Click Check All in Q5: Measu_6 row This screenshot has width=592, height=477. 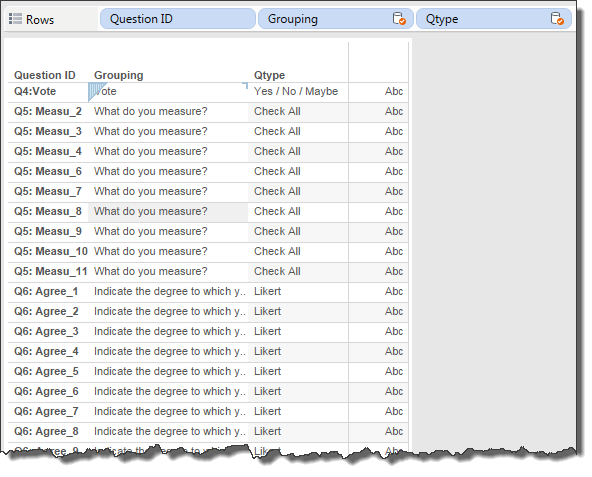pos(277,171)
